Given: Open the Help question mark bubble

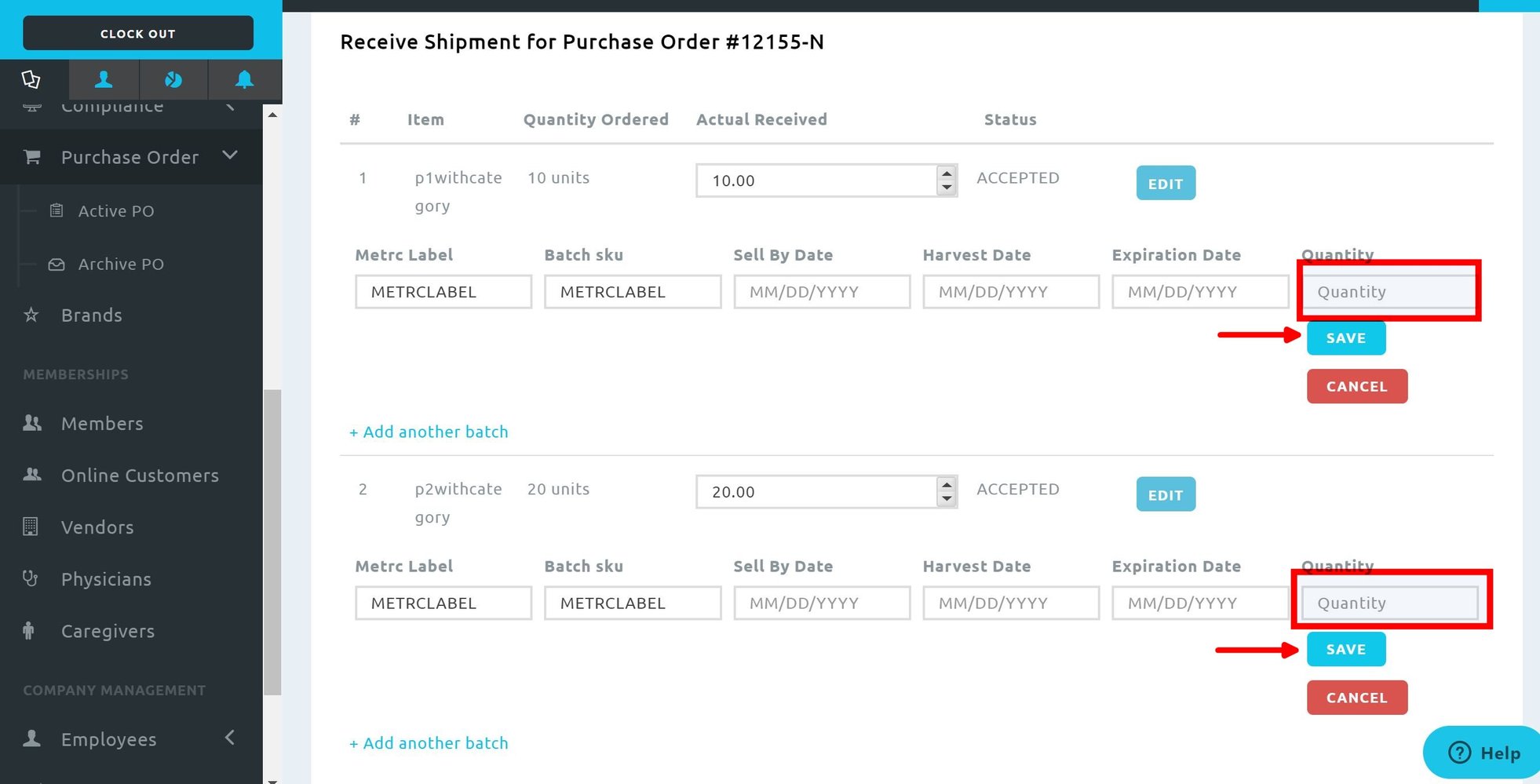Looking at the screenshot, I should (x=1459, y=752).
